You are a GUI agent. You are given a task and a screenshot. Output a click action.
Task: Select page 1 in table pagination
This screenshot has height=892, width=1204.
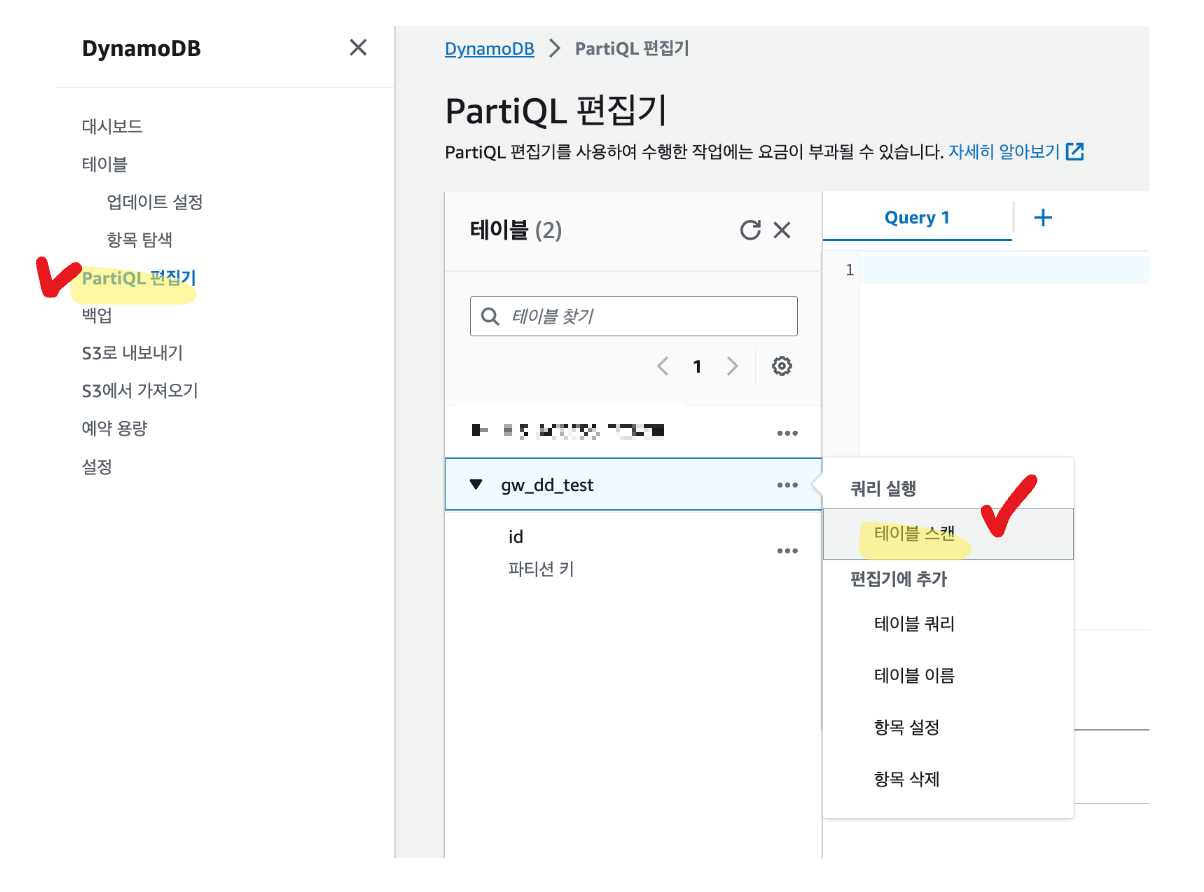(x=697, y=366)
